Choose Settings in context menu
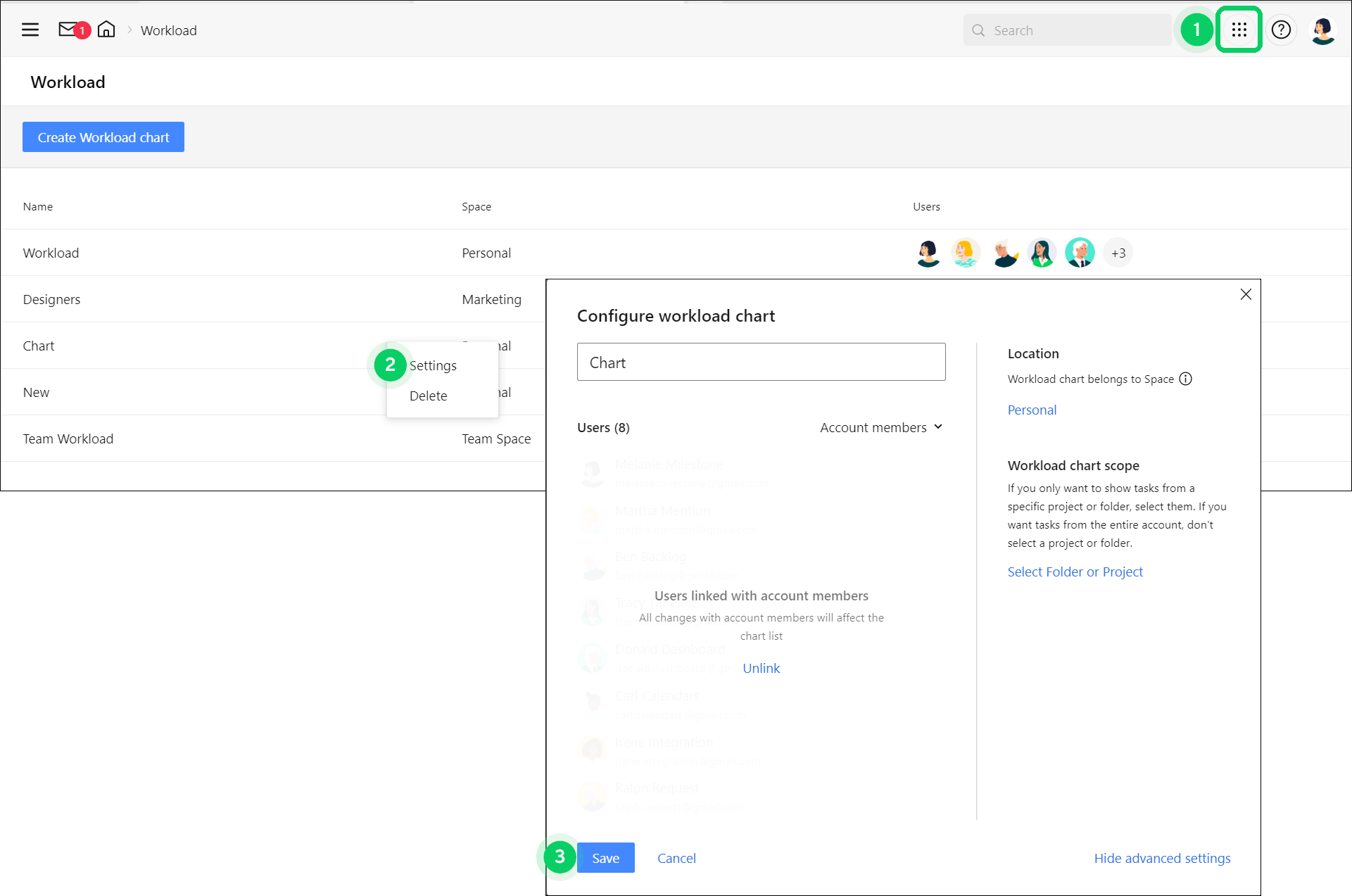 pos(433,365)
